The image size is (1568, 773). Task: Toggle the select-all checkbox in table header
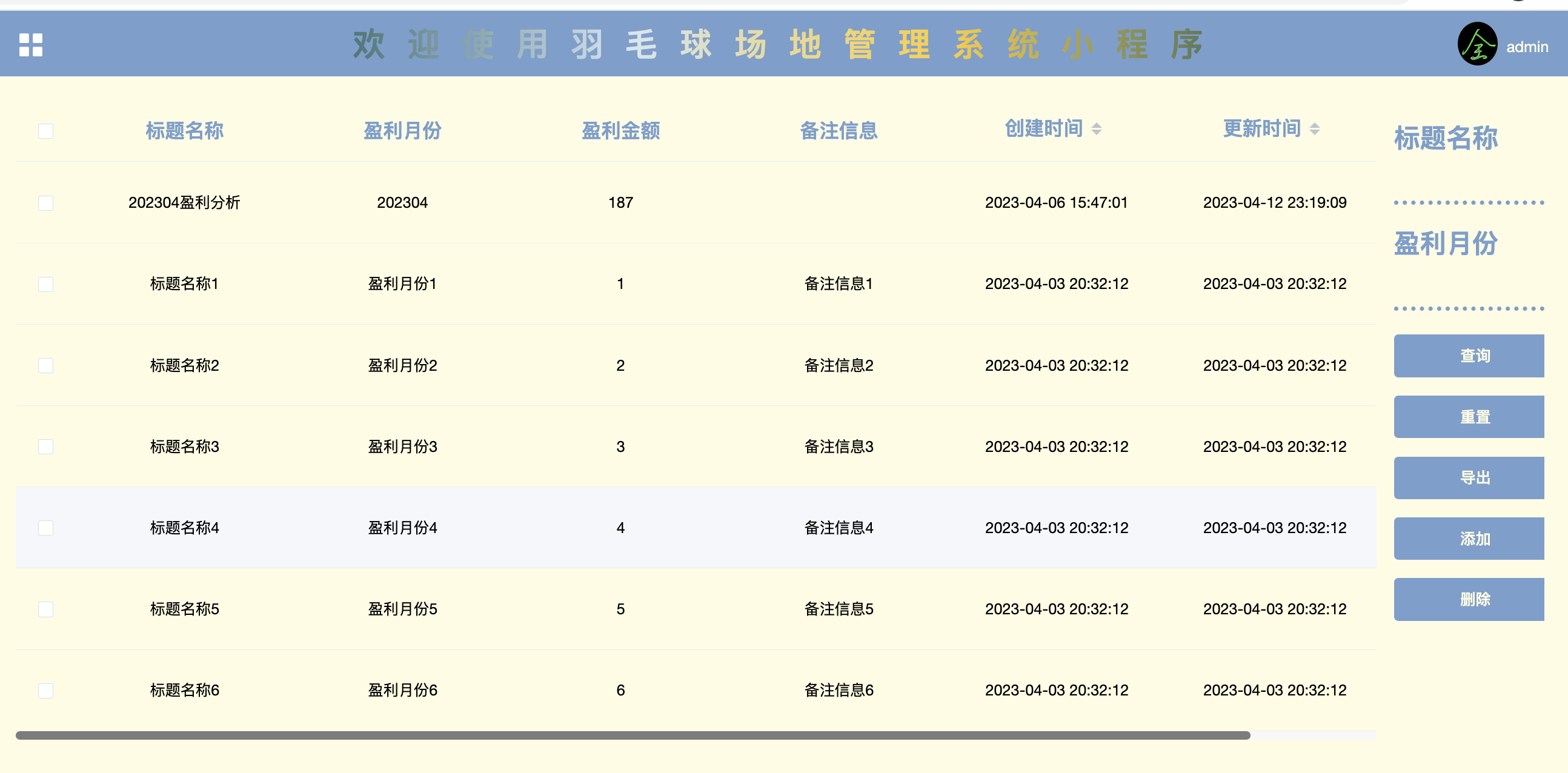click(45, 130)
